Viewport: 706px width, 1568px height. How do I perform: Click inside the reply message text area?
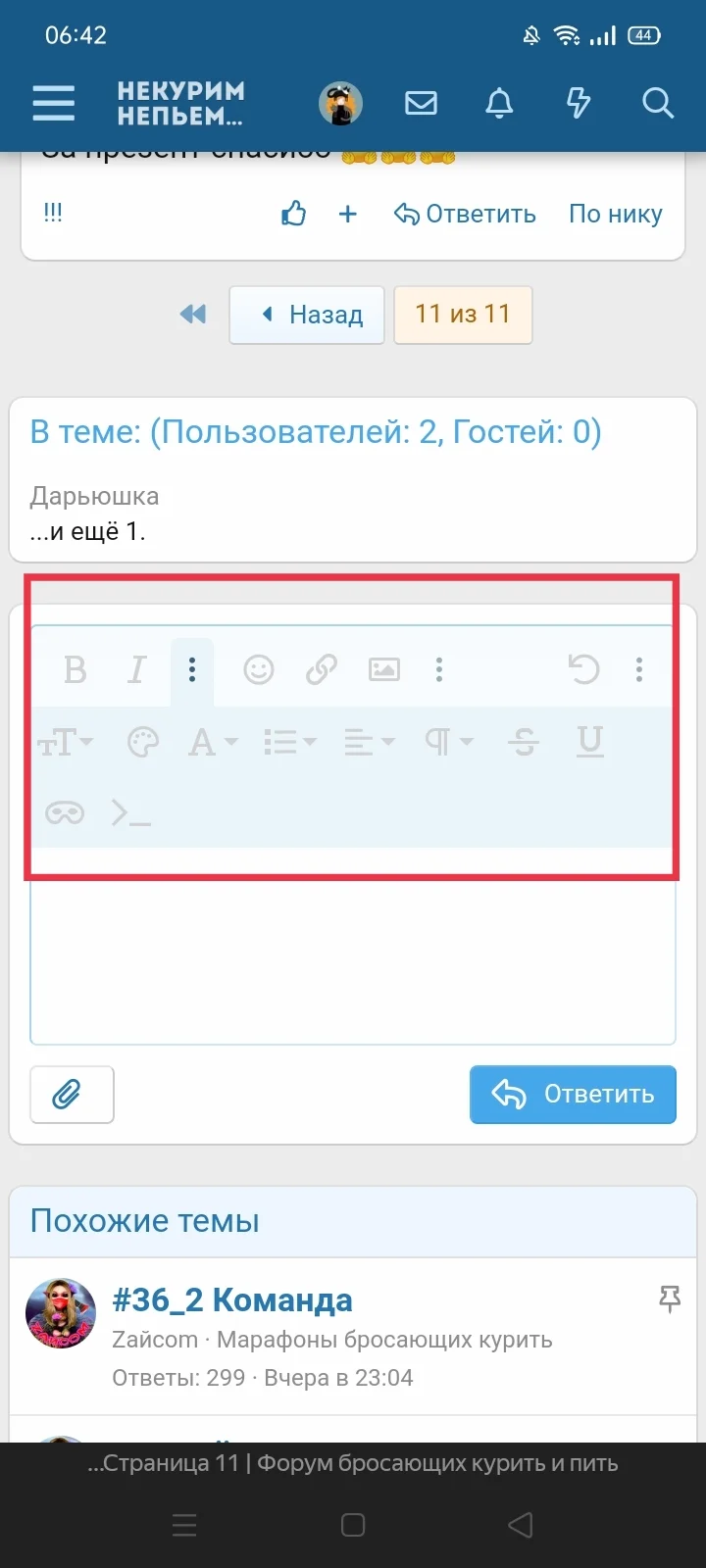[x=353, y=960]
